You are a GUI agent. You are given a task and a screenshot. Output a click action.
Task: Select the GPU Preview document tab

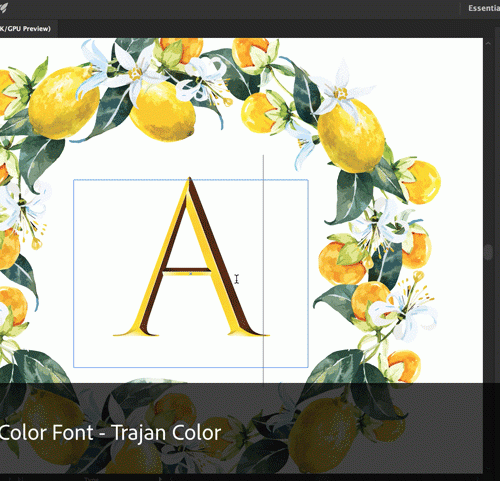[28, 29]
